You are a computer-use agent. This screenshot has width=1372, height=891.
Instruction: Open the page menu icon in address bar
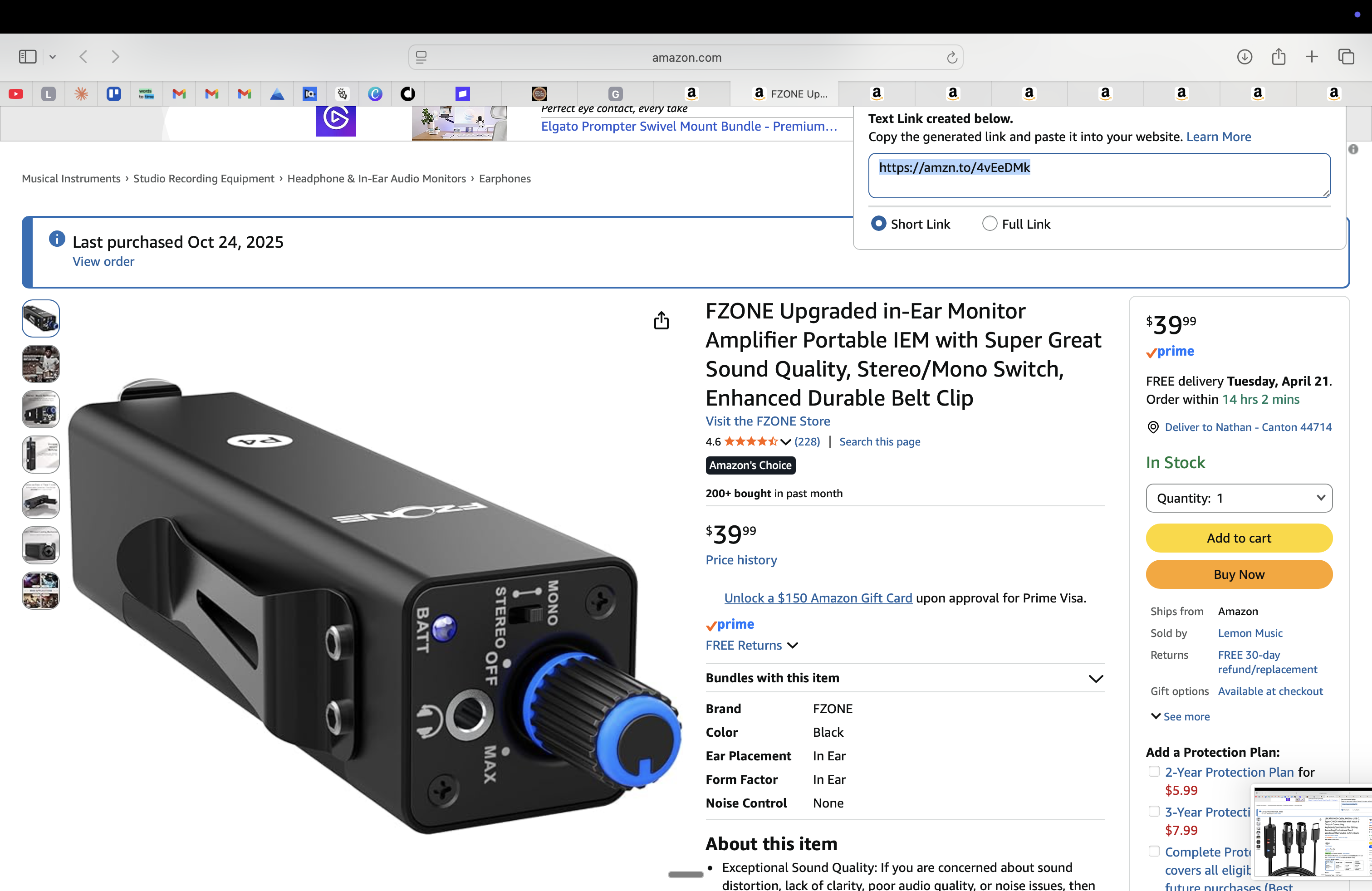[x=421, y=57]
